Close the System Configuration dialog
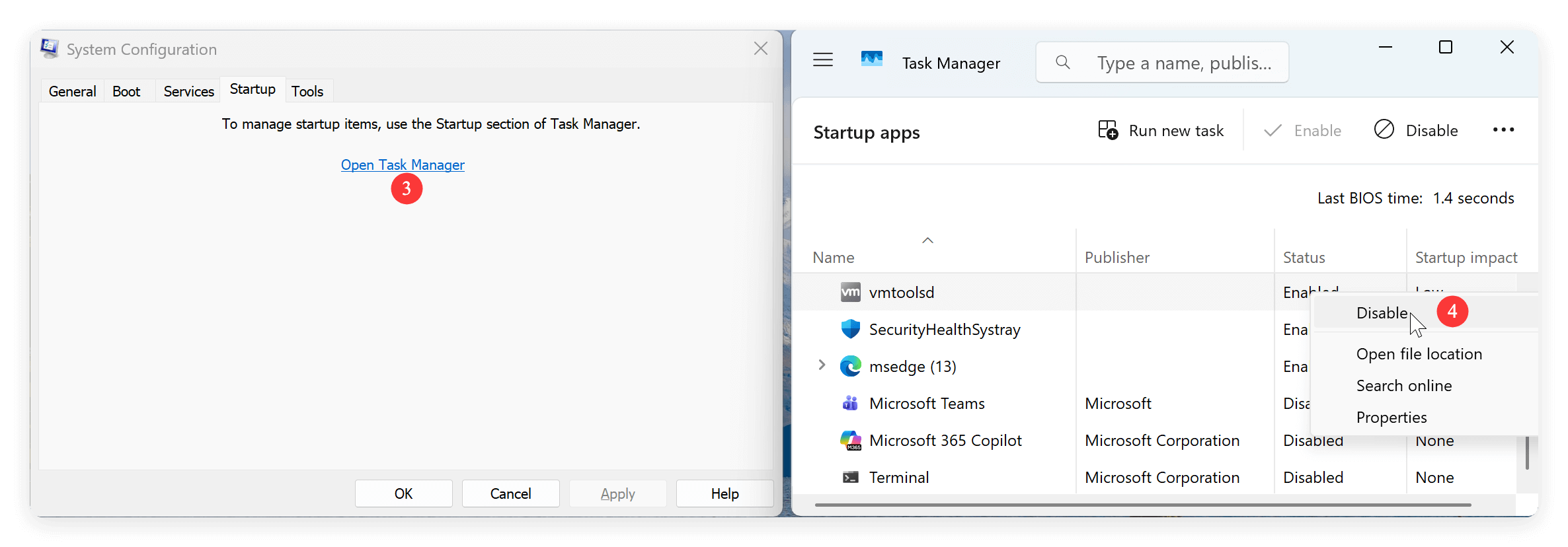Screen dimensions: 1568x547 [761, 48]
